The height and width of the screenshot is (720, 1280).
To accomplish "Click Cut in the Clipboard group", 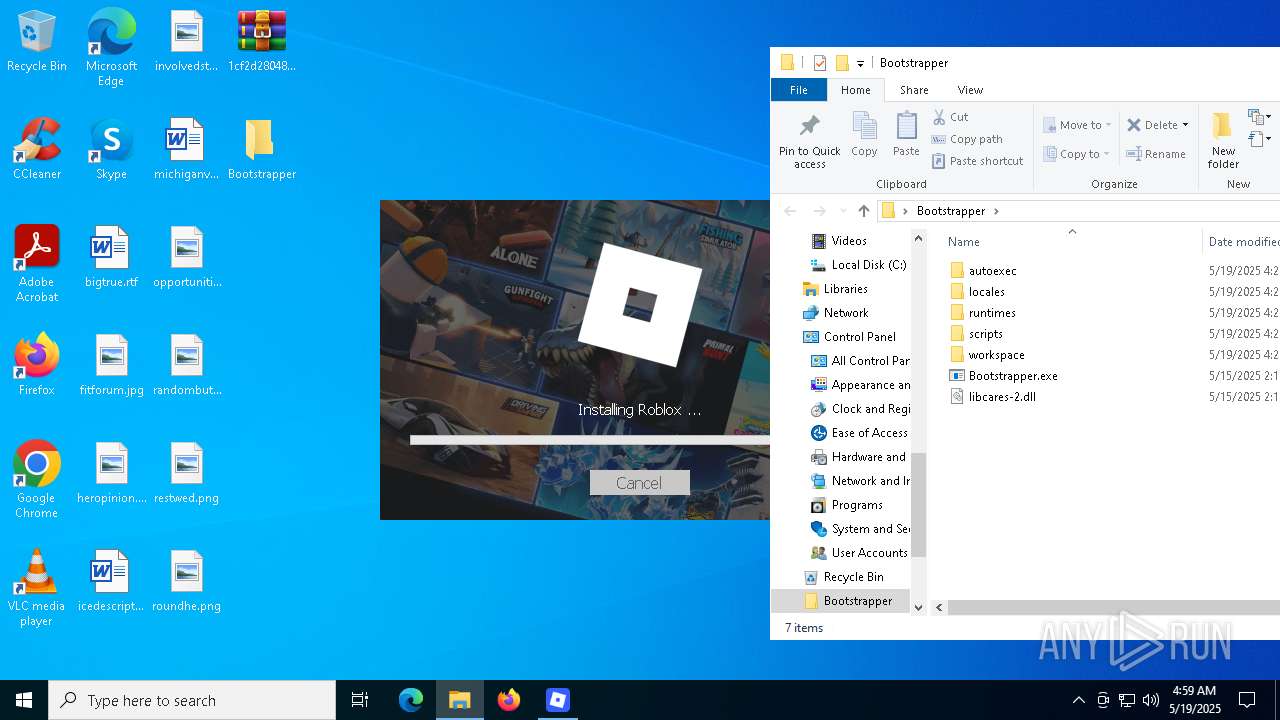I will click(950, 117).
